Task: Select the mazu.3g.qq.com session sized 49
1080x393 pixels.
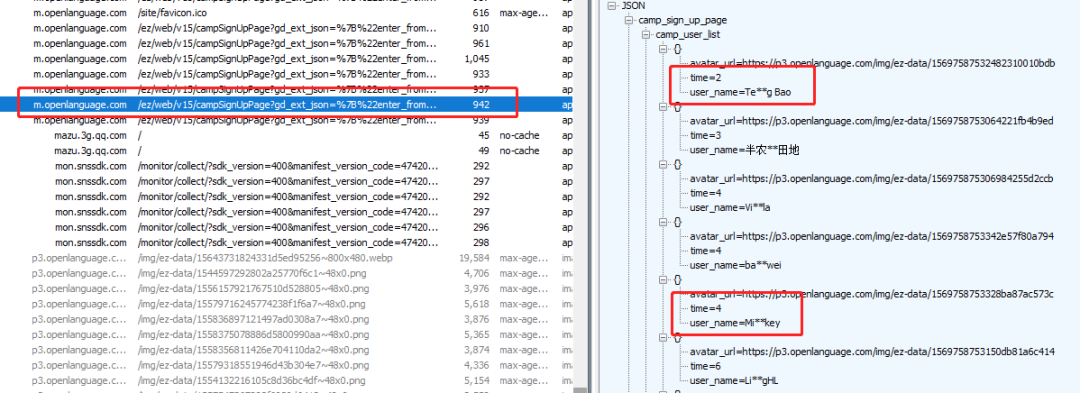Action: click(x=286, y=151)
